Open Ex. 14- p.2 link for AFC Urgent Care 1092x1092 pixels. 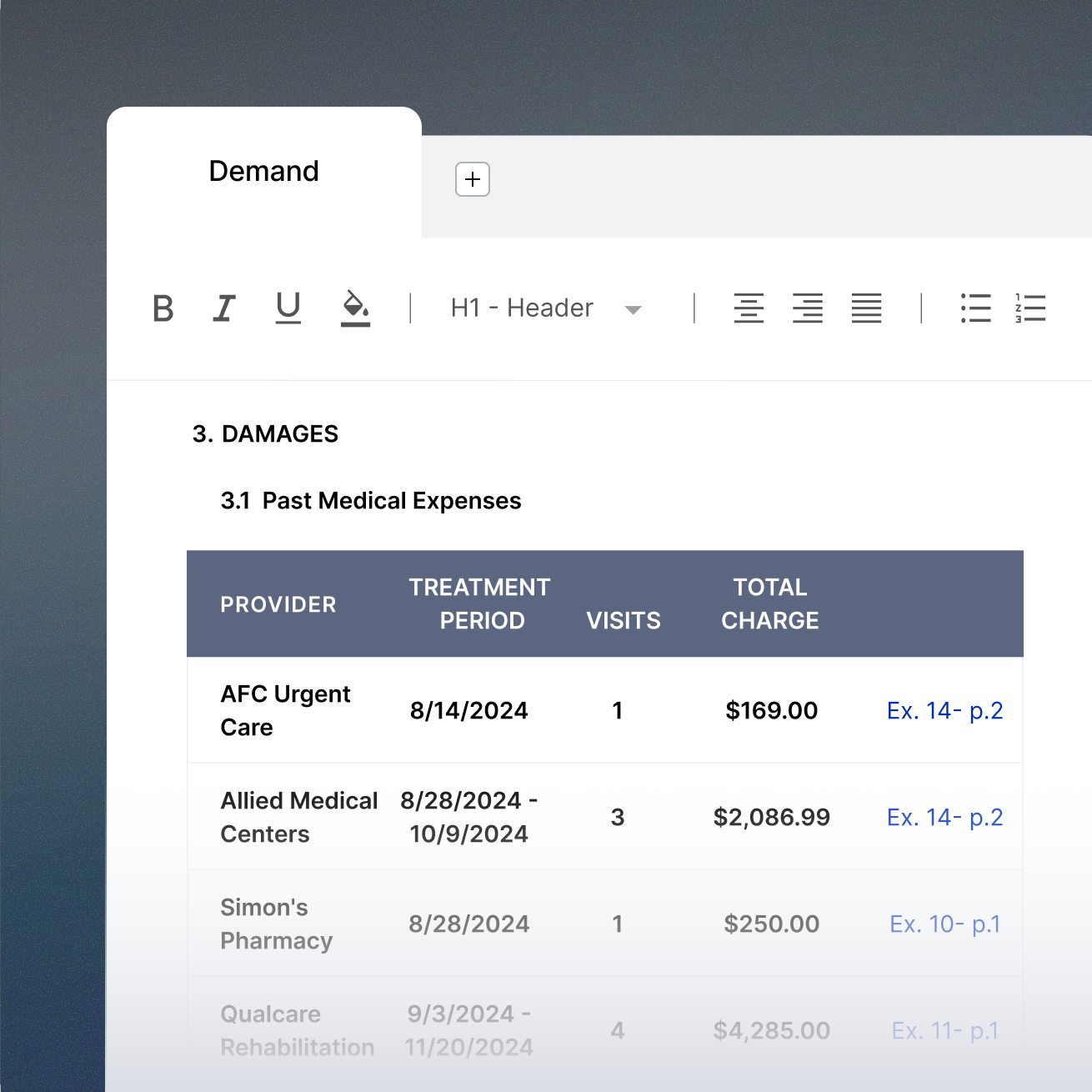[944, 711]
